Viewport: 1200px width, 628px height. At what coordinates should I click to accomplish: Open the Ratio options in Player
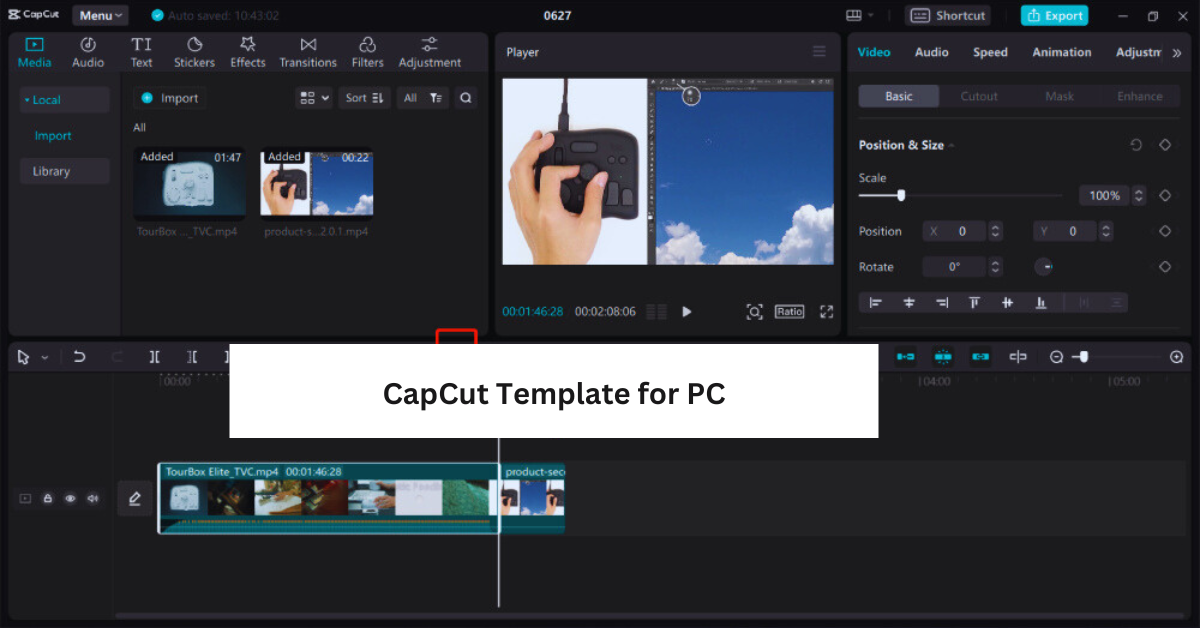[789, 312]
